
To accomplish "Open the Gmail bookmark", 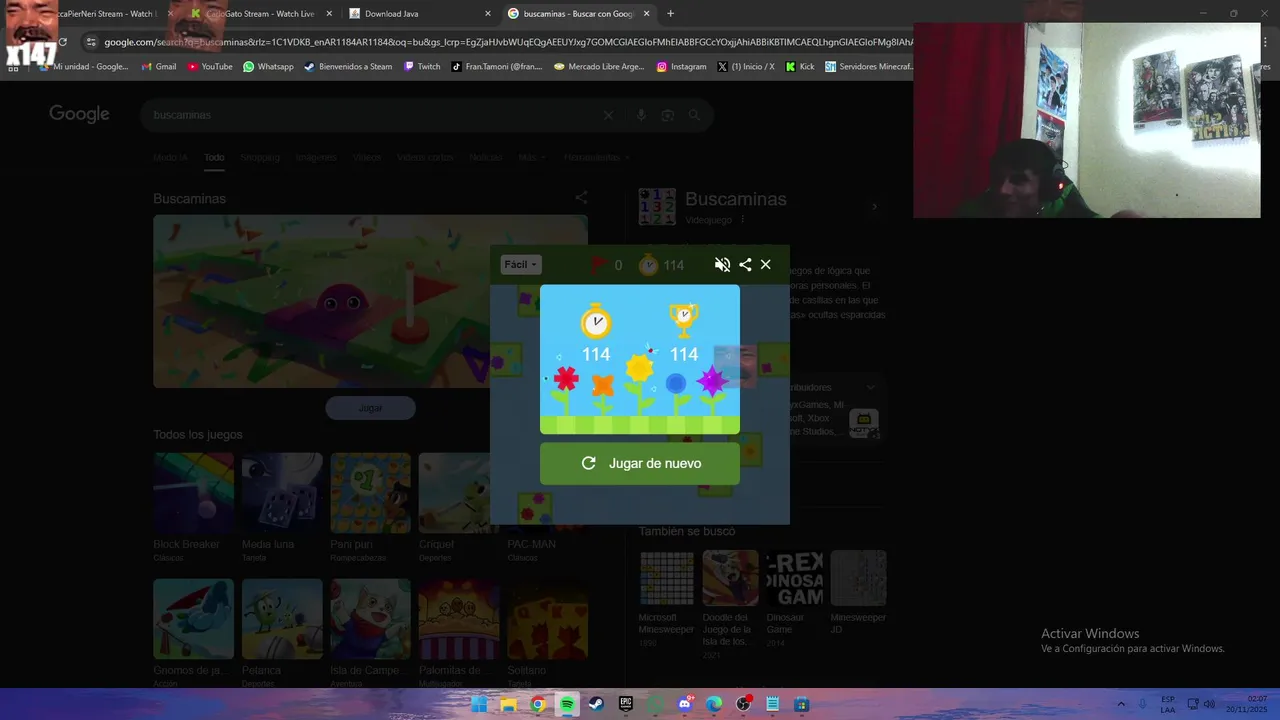I will coord(159,67).
